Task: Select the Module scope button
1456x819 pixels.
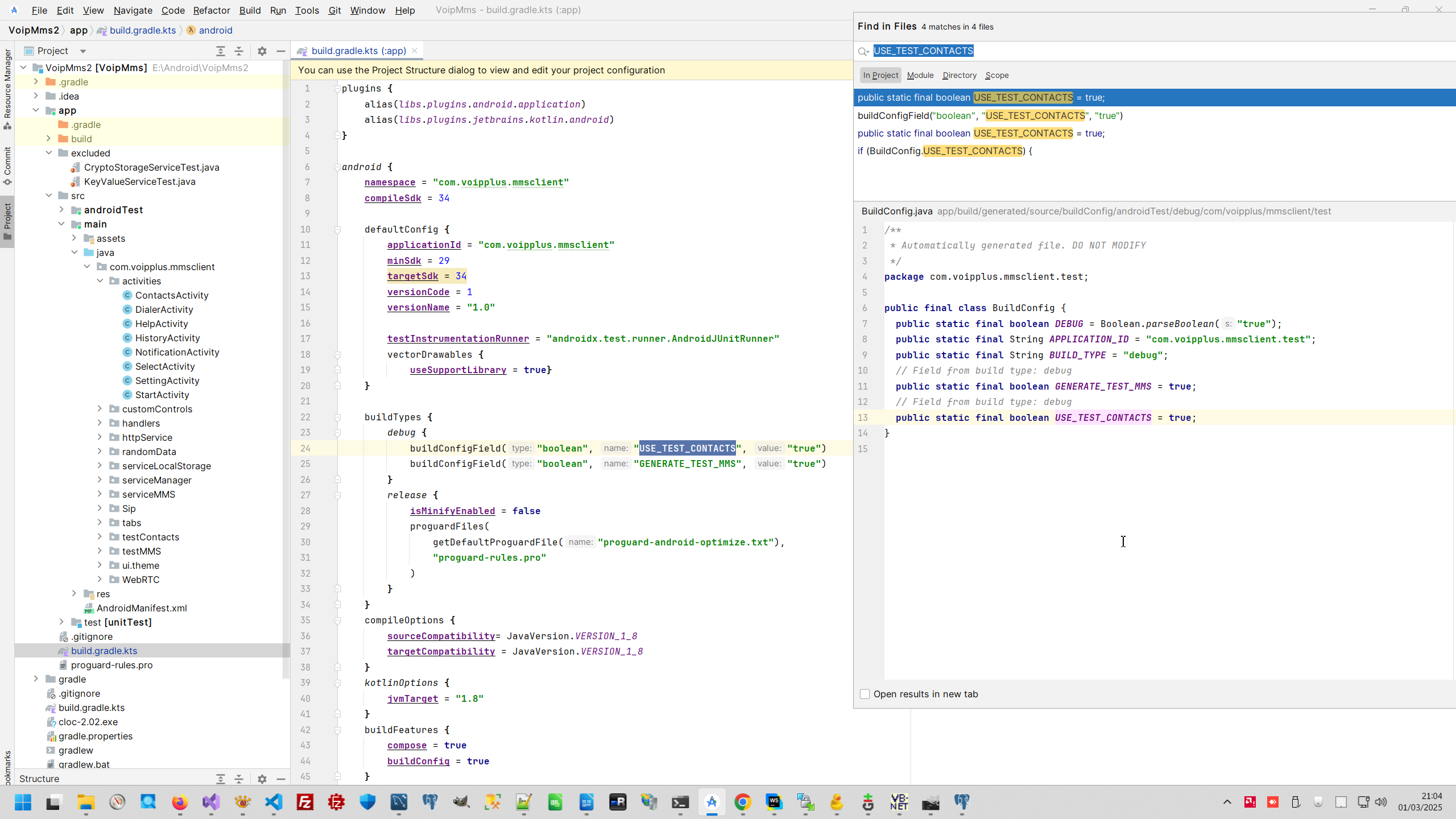Action: [920, 75]
